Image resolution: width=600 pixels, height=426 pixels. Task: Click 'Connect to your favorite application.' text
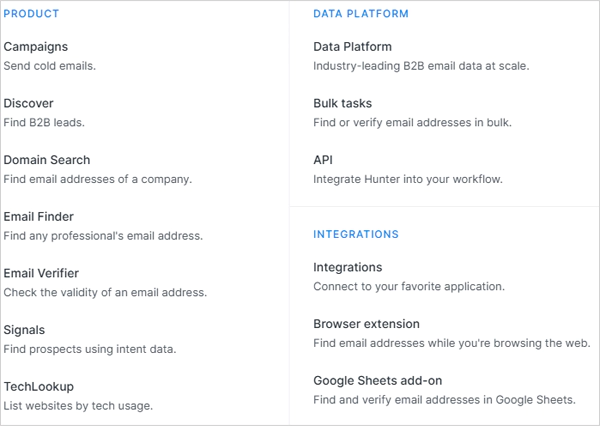point(409,286)
